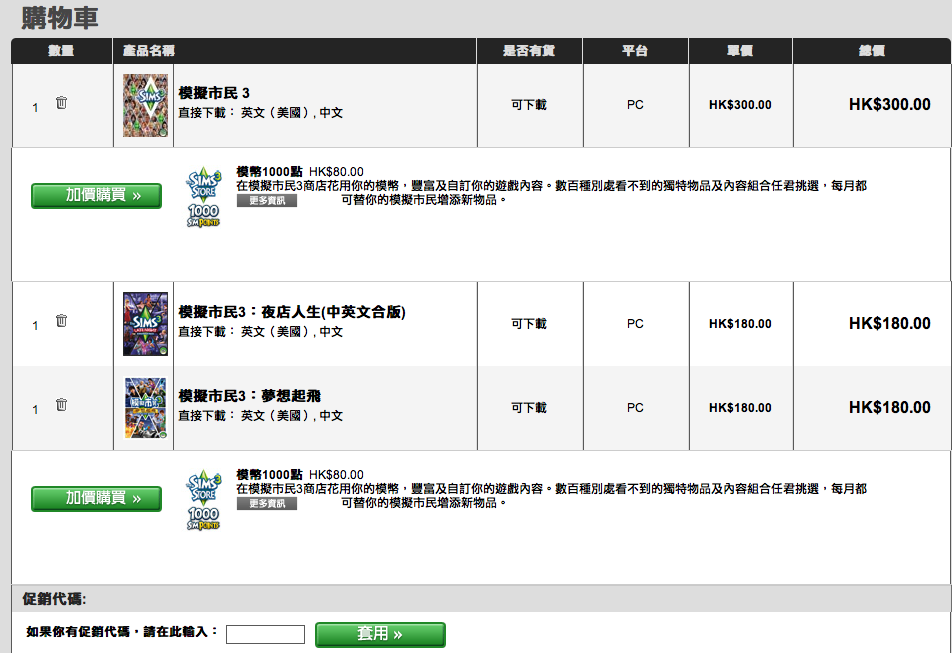Click quantity 1 for 模擬市民 3
Viewport: 952px width, 653px height.
pyautogui.click(x=35, y=107)
